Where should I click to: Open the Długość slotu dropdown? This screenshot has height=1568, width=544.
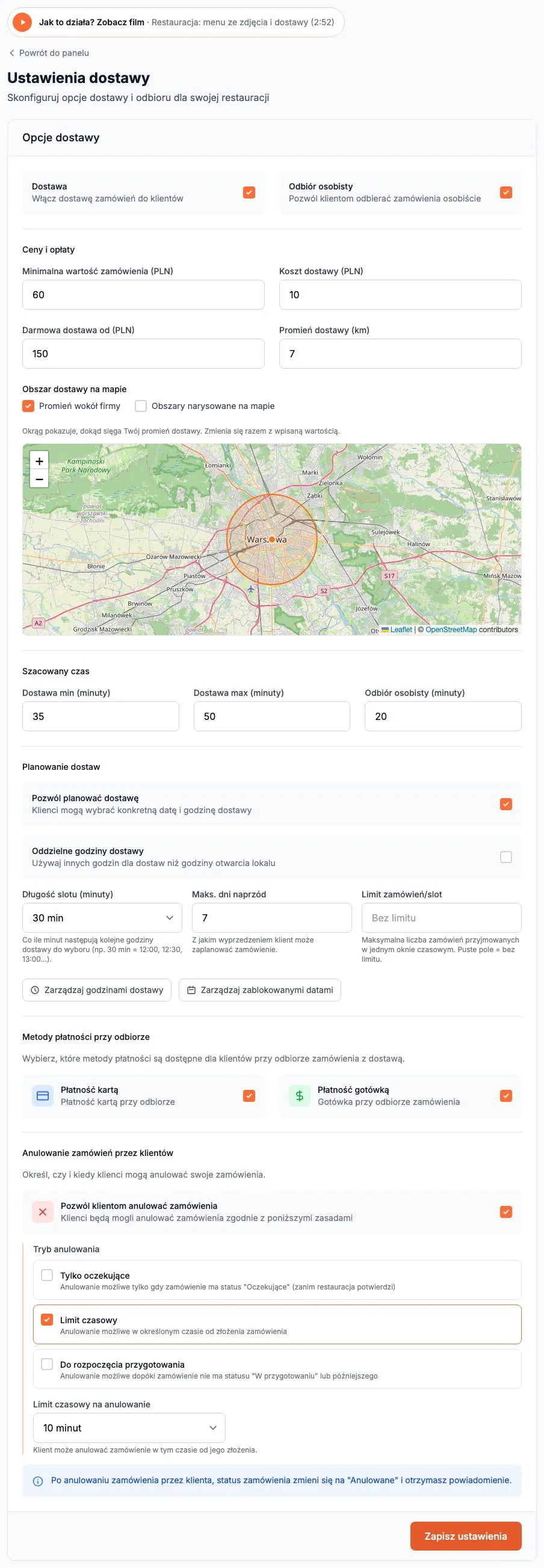click(102, 918)
